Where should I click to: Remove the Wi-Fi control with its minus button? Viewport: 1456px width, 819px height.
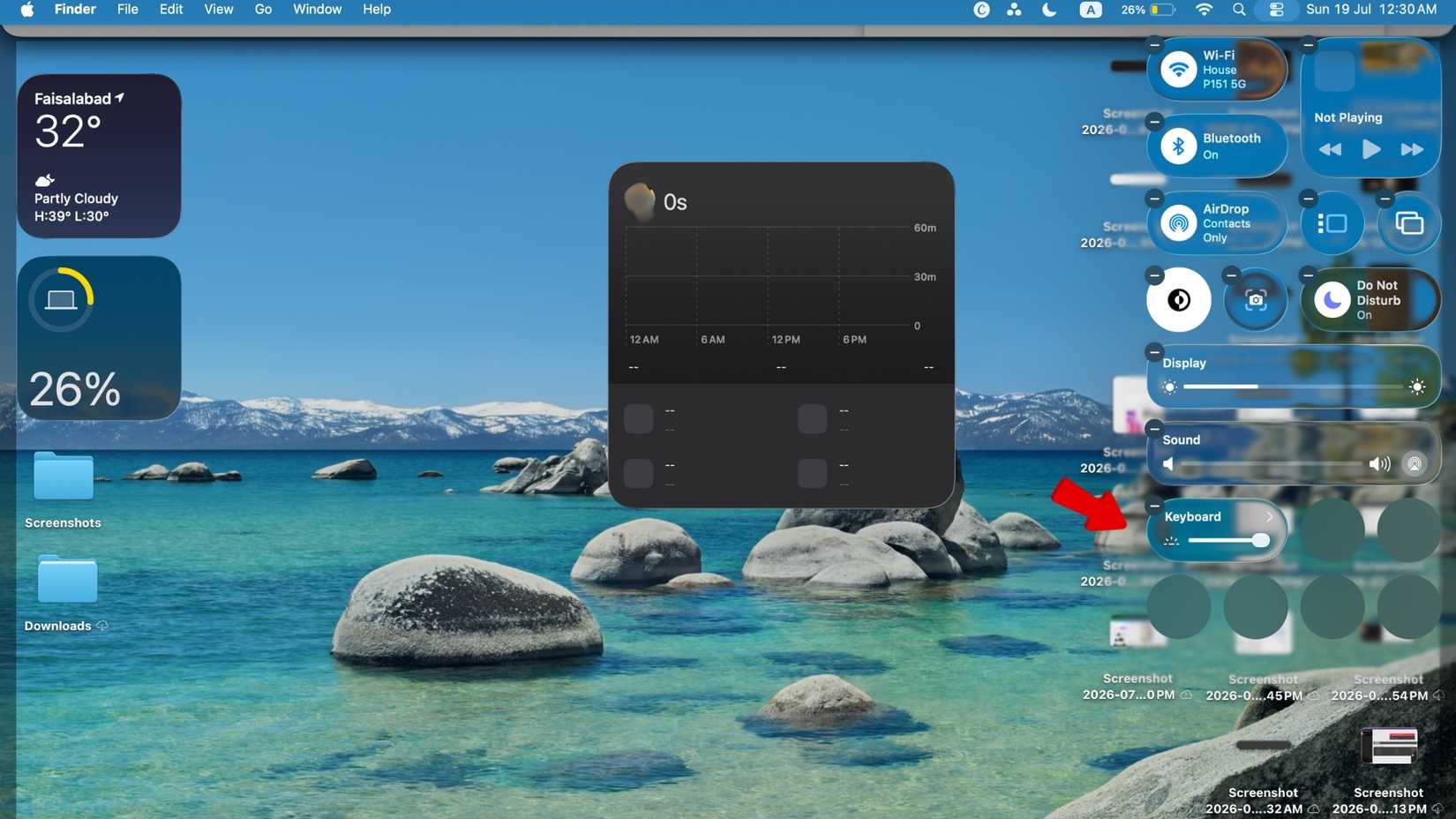(1154, 44)
